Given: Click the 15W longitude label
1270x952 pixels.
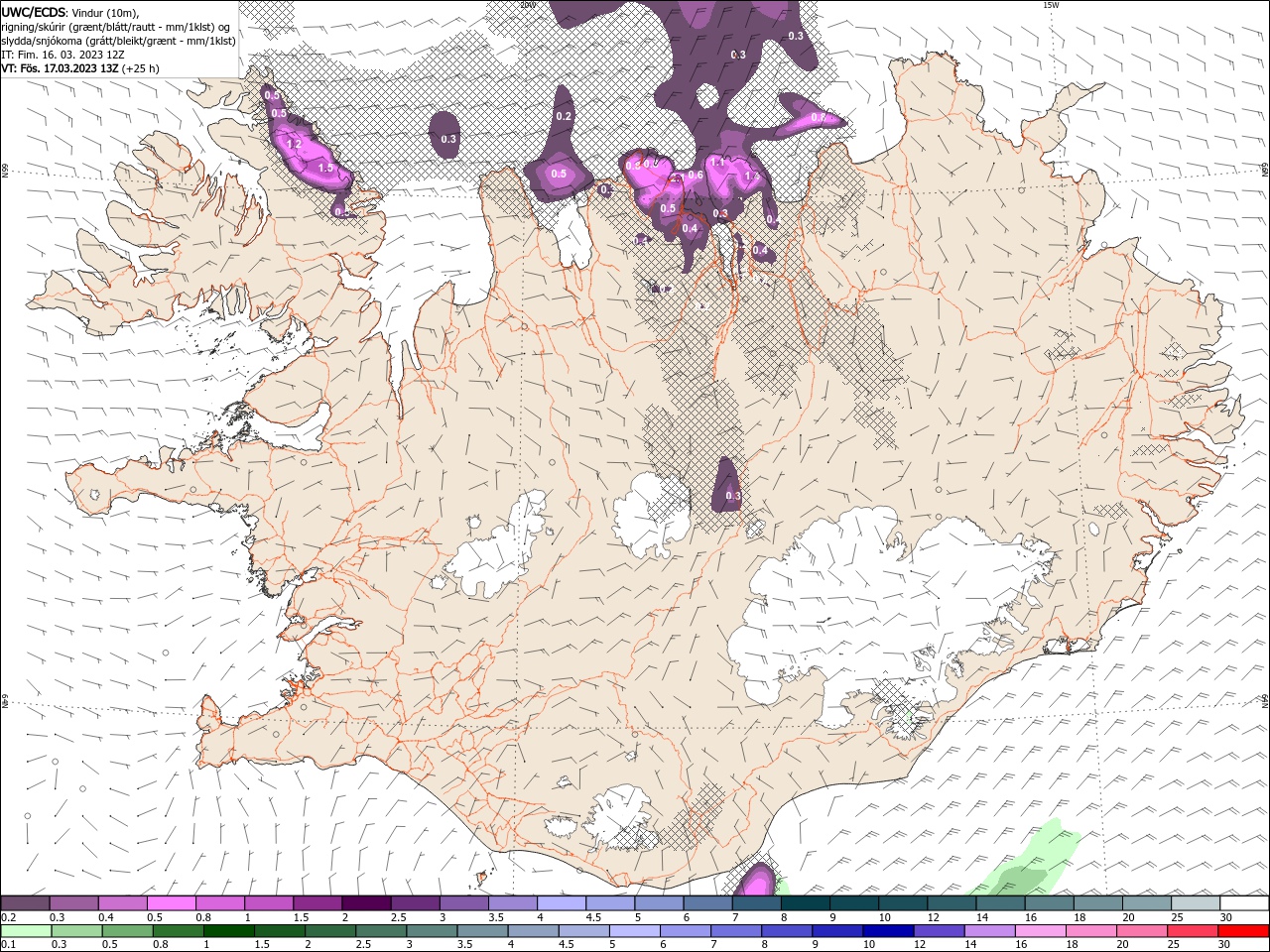Looking at the screenshot, I should 1051,5.
